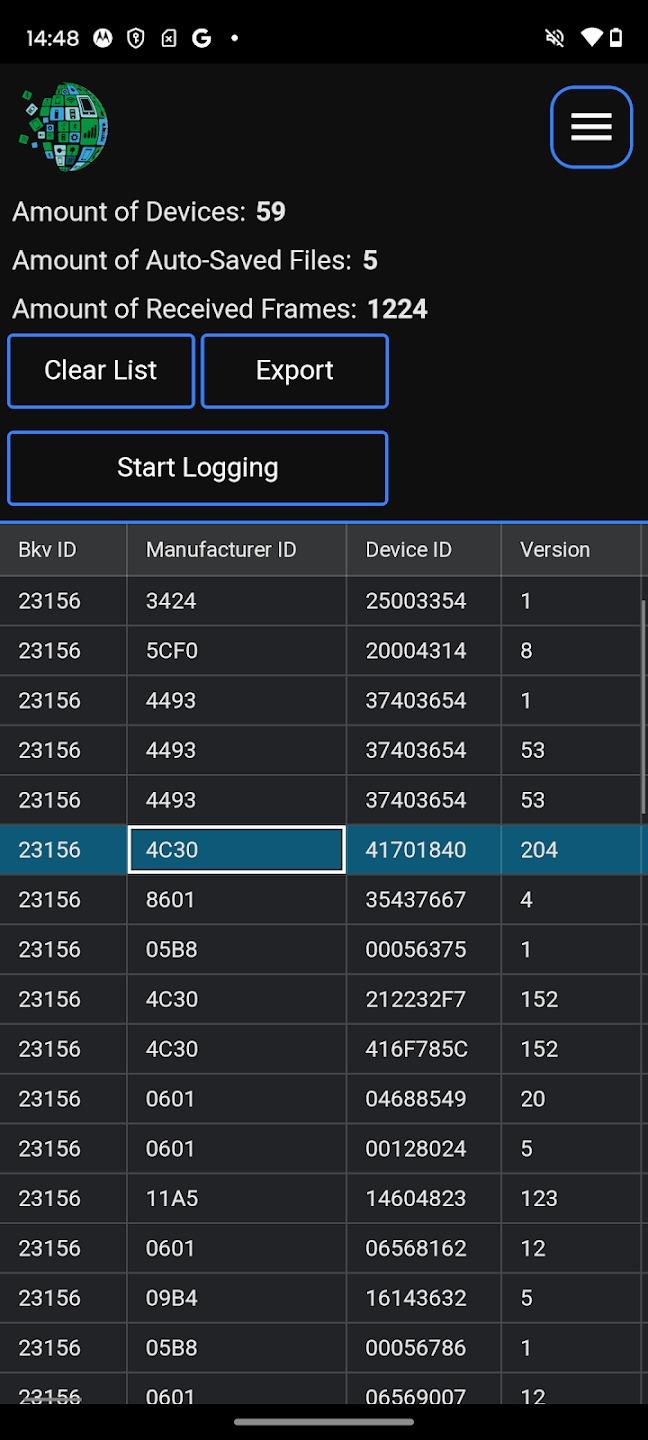Screen dimensions: 648x1440
Task: Click the Bkv ID column header
Action: (x=47, y=549)
